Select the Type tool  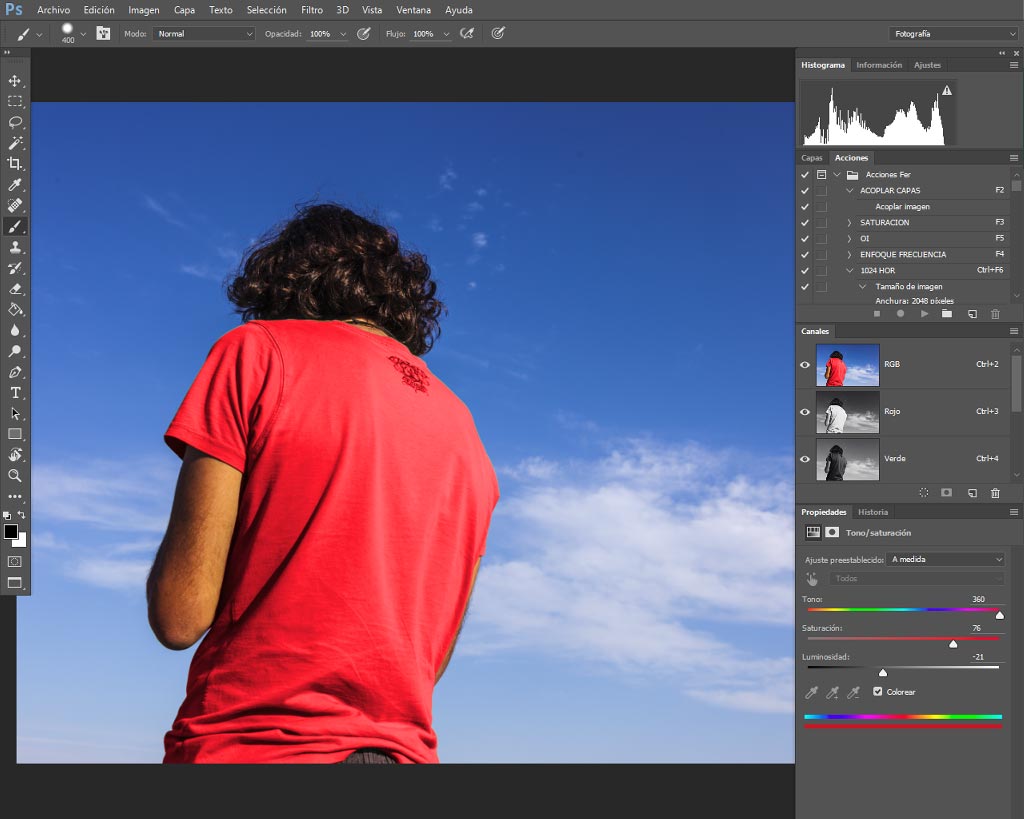pyautogui.click(x=14, y=393)
